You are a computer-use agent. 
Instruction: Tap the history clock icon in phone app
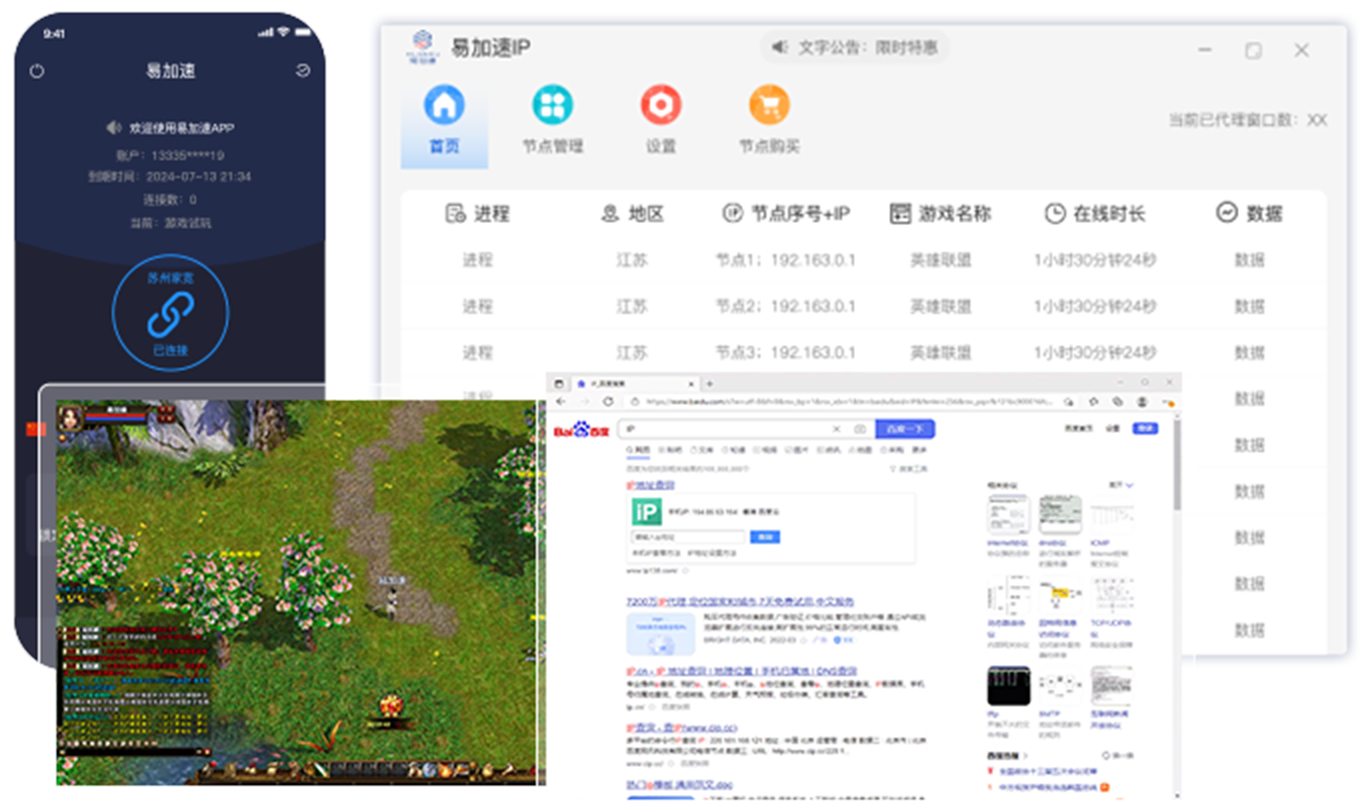[303, 71]
